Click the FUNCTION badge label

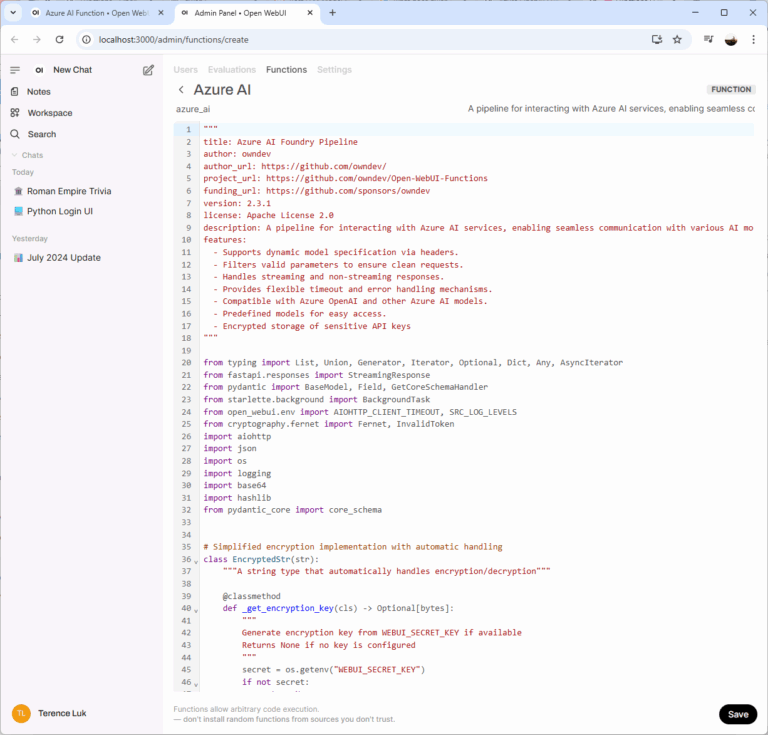click(x=731, y=90)
